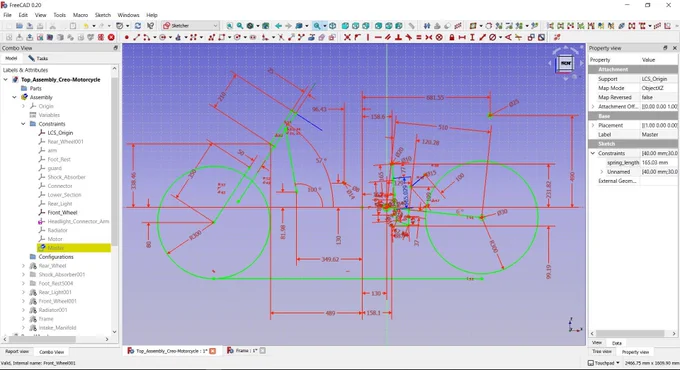680x370 pixels.
Task: Apply Horizontal Distance constraint
Action: point(462,37)
